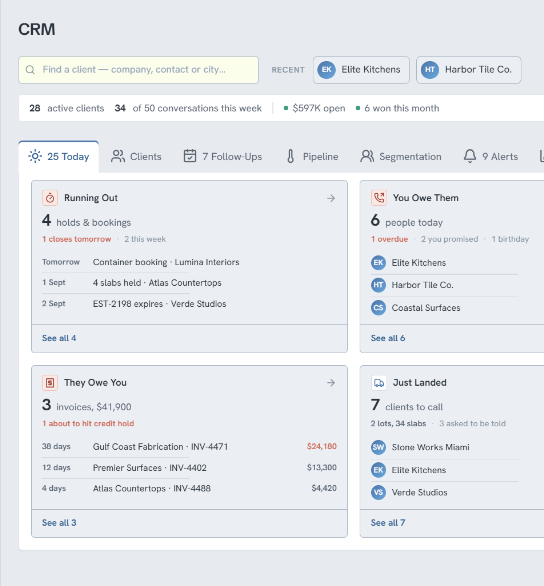The image size is (544, 586).
Task: Click 2 you promised text
Action: [449, 239]
